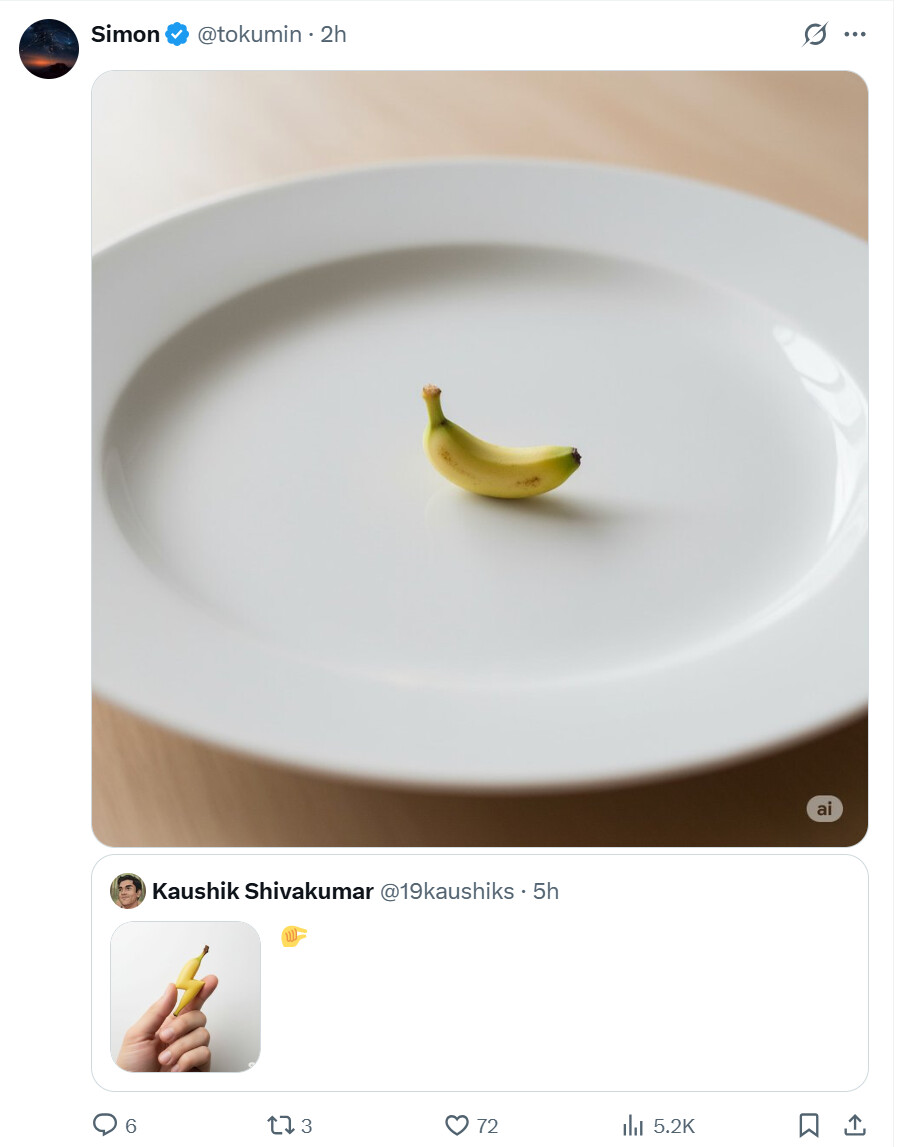Open the three-dot more options menu
Image resolution: width=897 pixels, height=1147 pixels.
point(855,34)
